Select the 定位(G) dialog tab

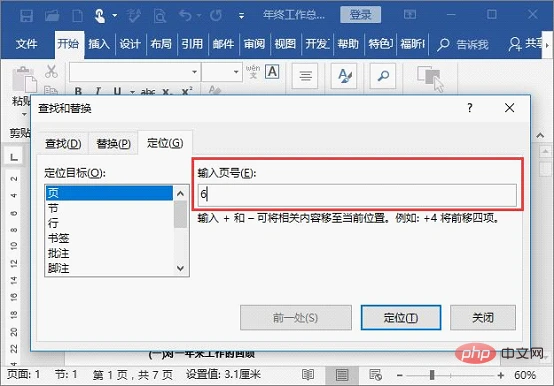click(x=165, y=143)
